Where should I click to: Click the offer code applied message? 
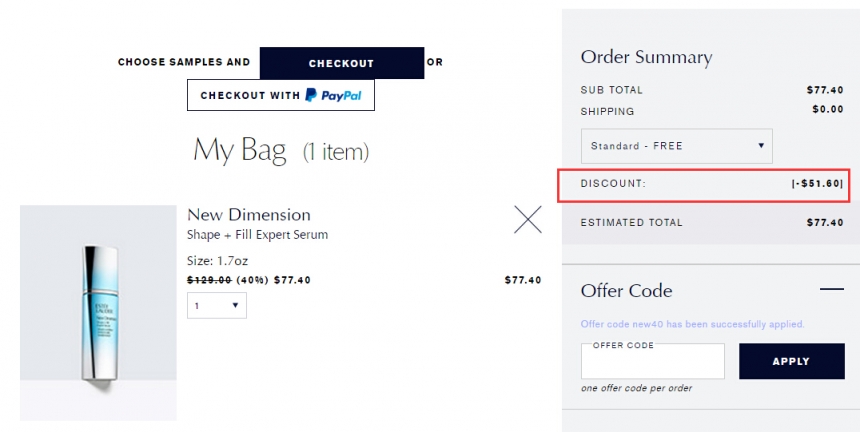(x=692, y=324)
